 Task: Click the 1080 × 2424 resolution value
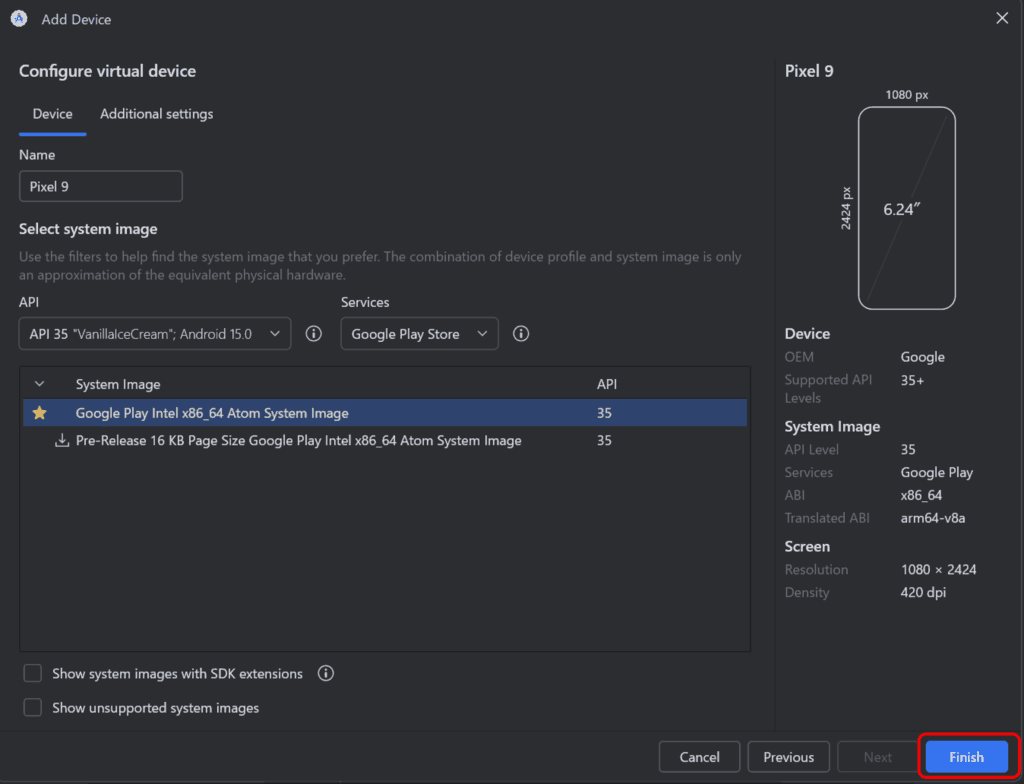pyautogui.click(x=938, y=570)
